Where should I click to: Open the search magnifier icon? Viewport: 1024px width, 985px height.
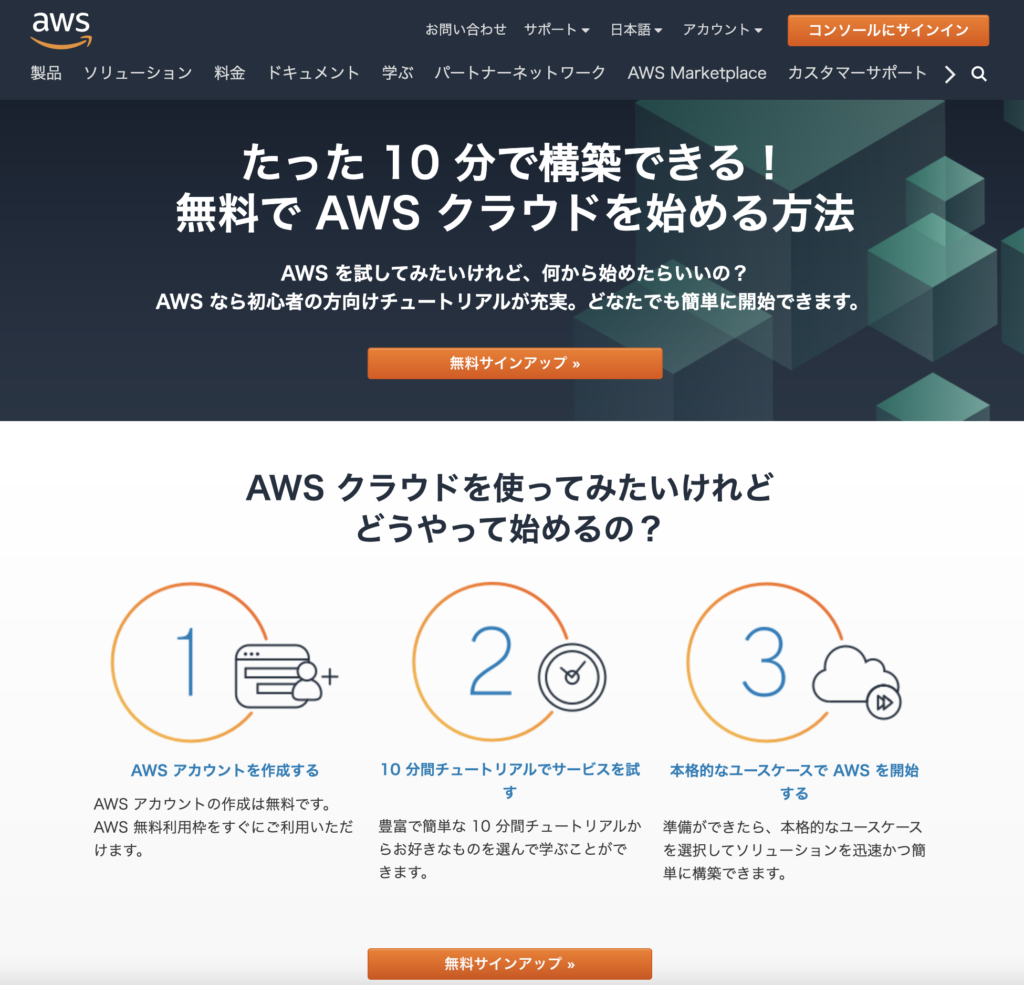pos(978,74)
